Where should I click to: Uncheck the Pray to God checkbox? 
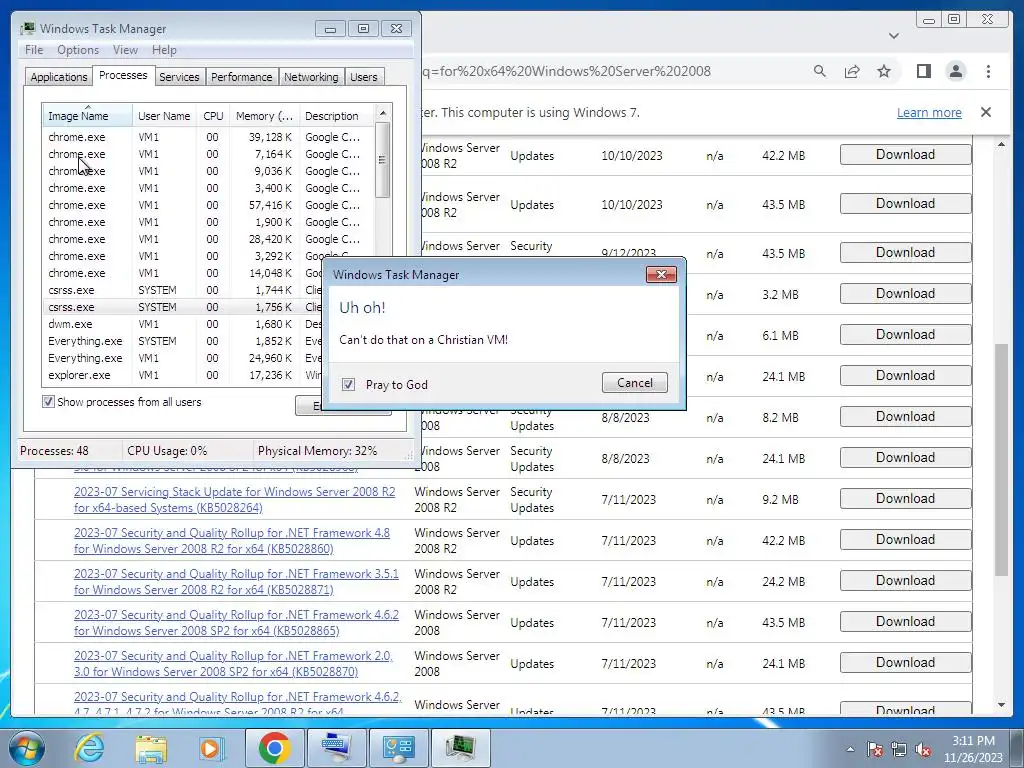[x=348, y=384]
